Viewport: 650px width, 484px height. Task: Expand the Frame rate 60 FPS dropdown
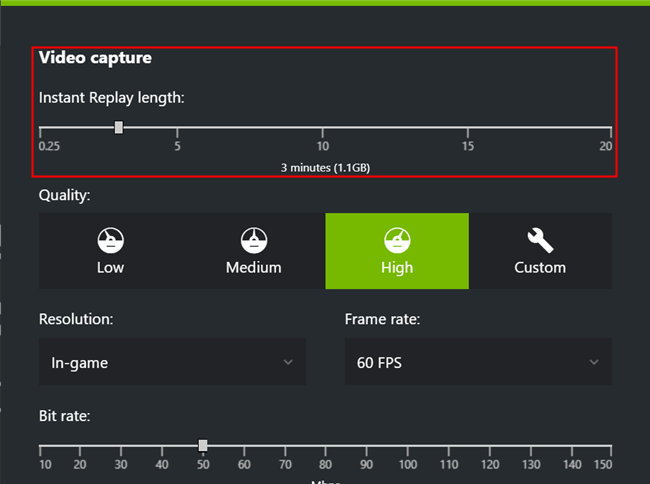[478, 362]
